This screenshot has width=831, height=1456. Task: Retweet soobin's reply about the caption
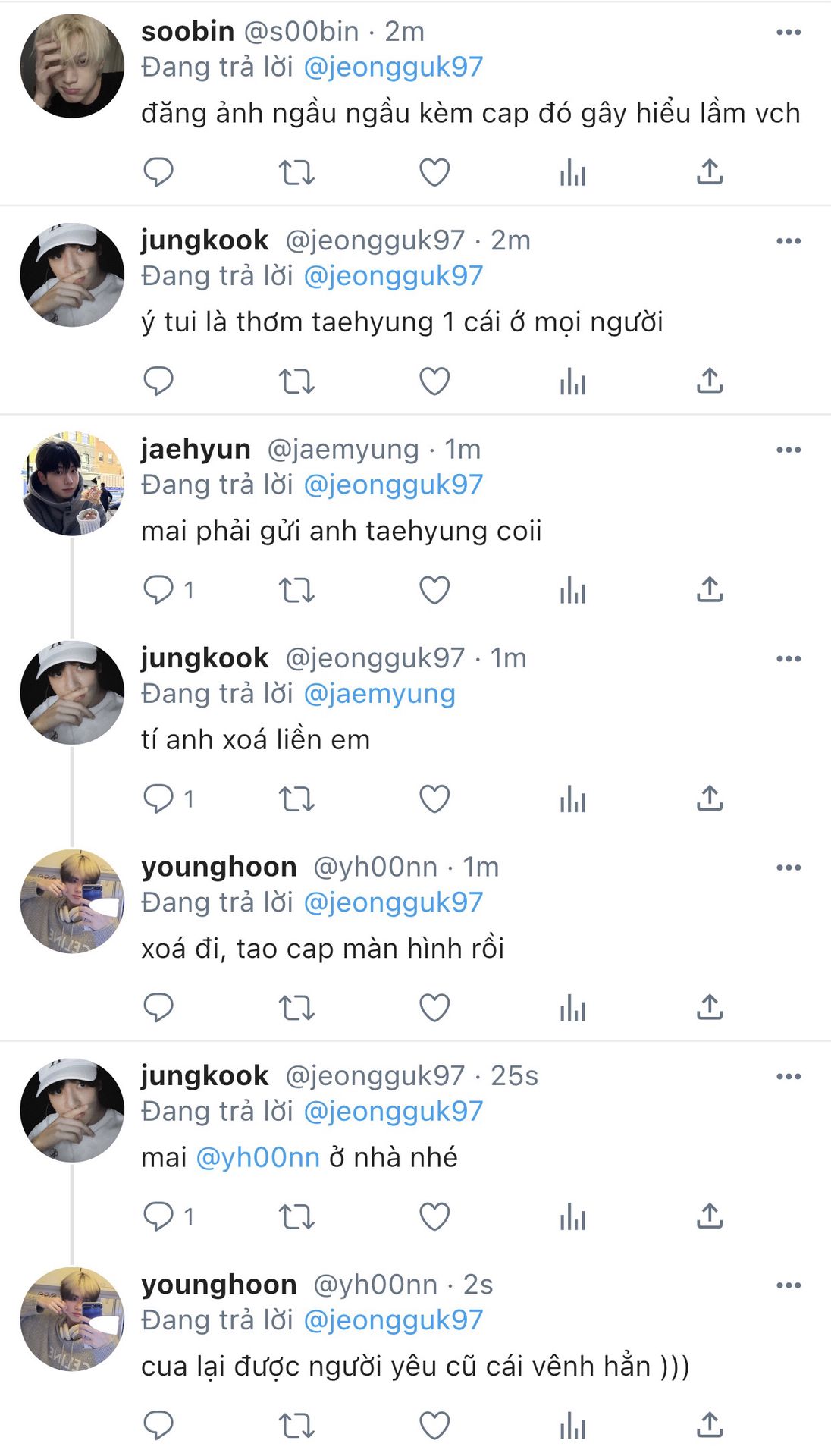pos(296,173)
